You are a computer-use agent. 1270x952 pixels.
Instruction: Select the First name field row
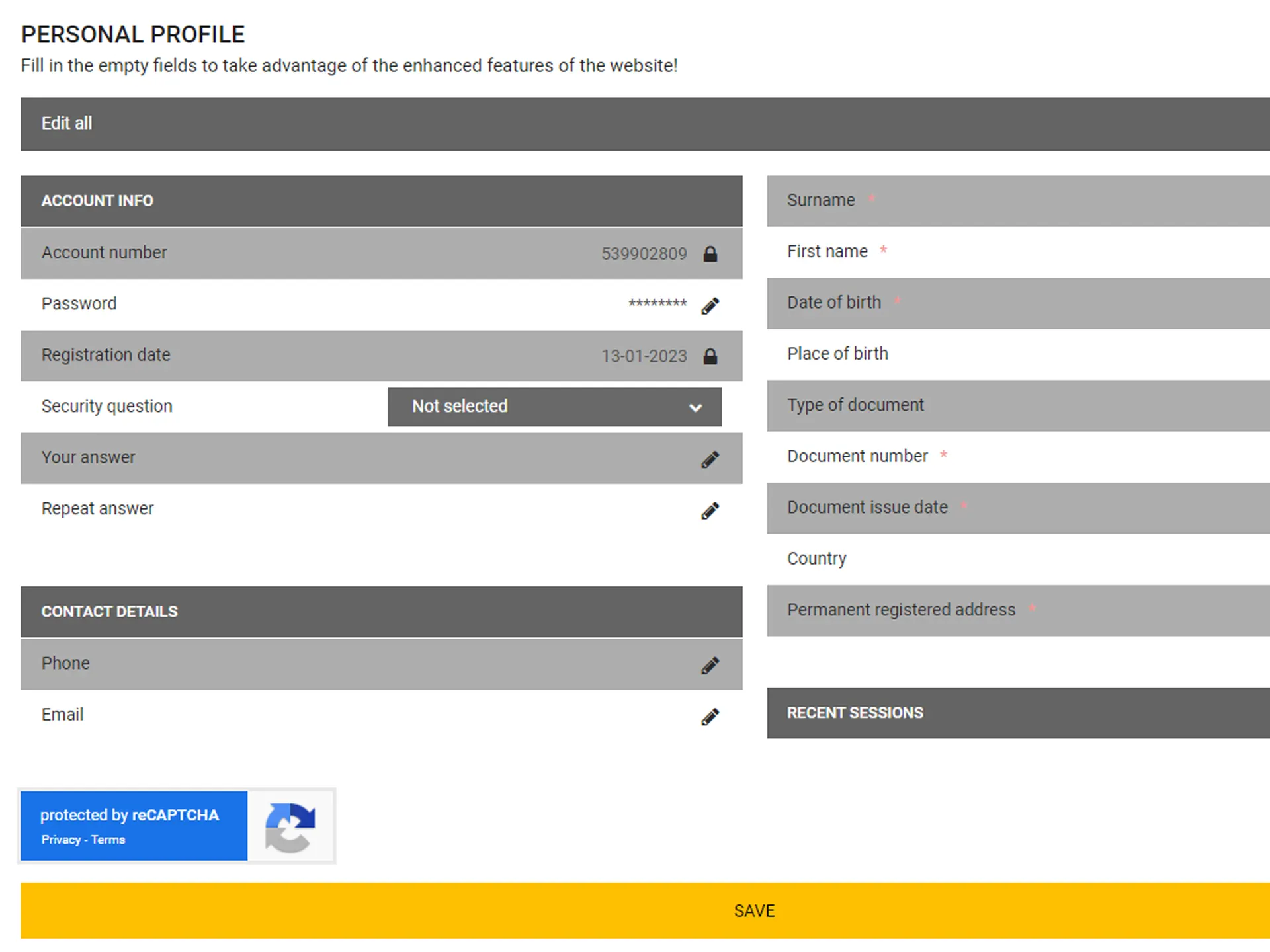coord(1019,252)
